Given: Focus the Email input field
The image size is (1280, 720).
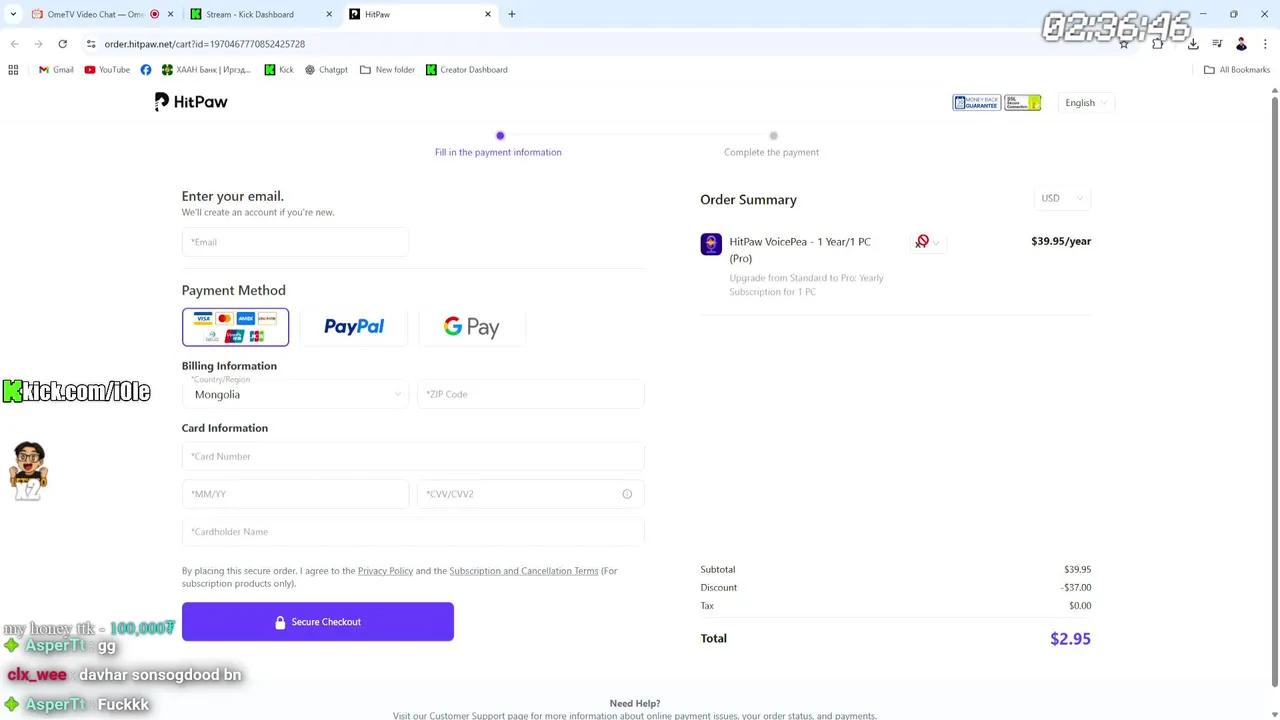Looking at the screenshot, I should pyautogui.click(x=295, y=242).
